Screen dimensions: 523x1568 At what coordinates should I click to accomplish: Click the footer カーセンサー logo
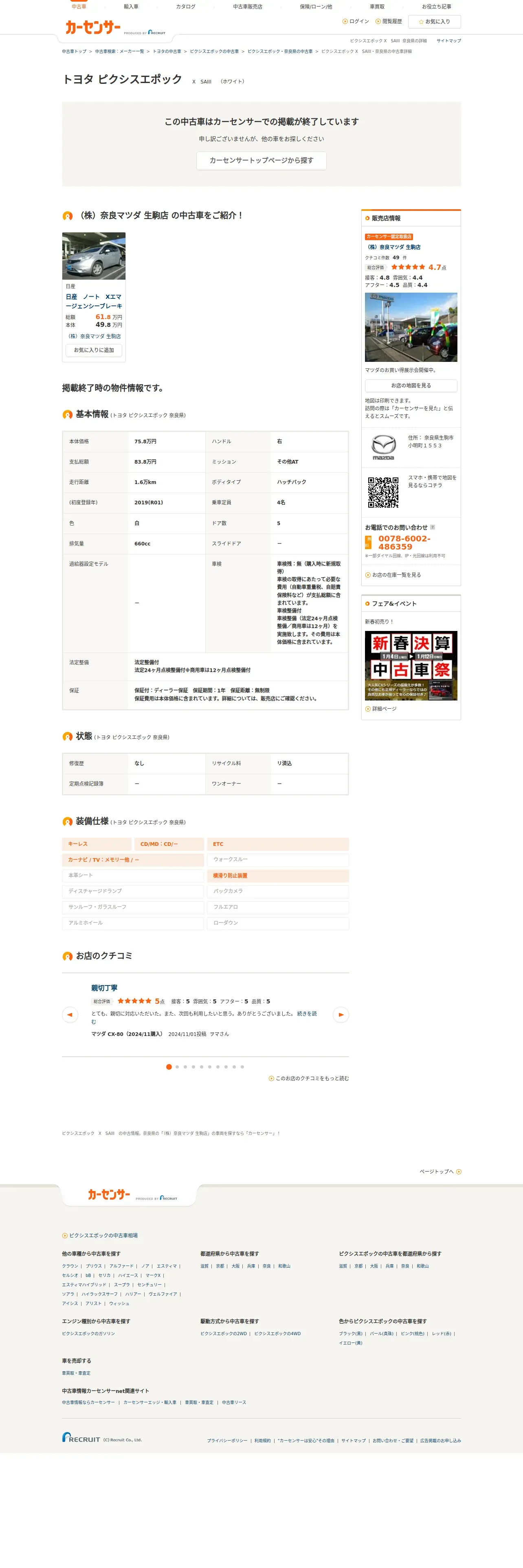[109, 1194]
